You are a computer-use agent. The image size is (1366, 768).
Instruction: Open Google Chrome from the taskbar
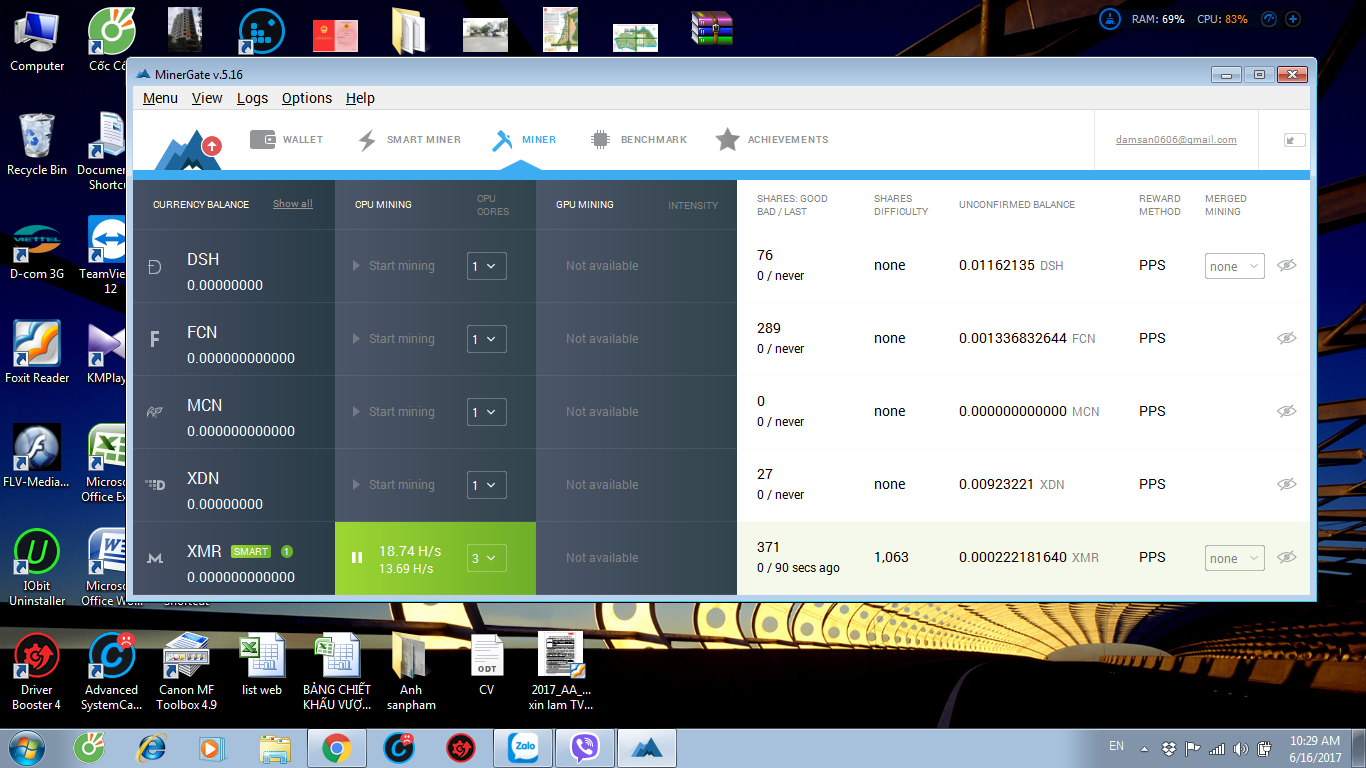[x=337, y=748]
